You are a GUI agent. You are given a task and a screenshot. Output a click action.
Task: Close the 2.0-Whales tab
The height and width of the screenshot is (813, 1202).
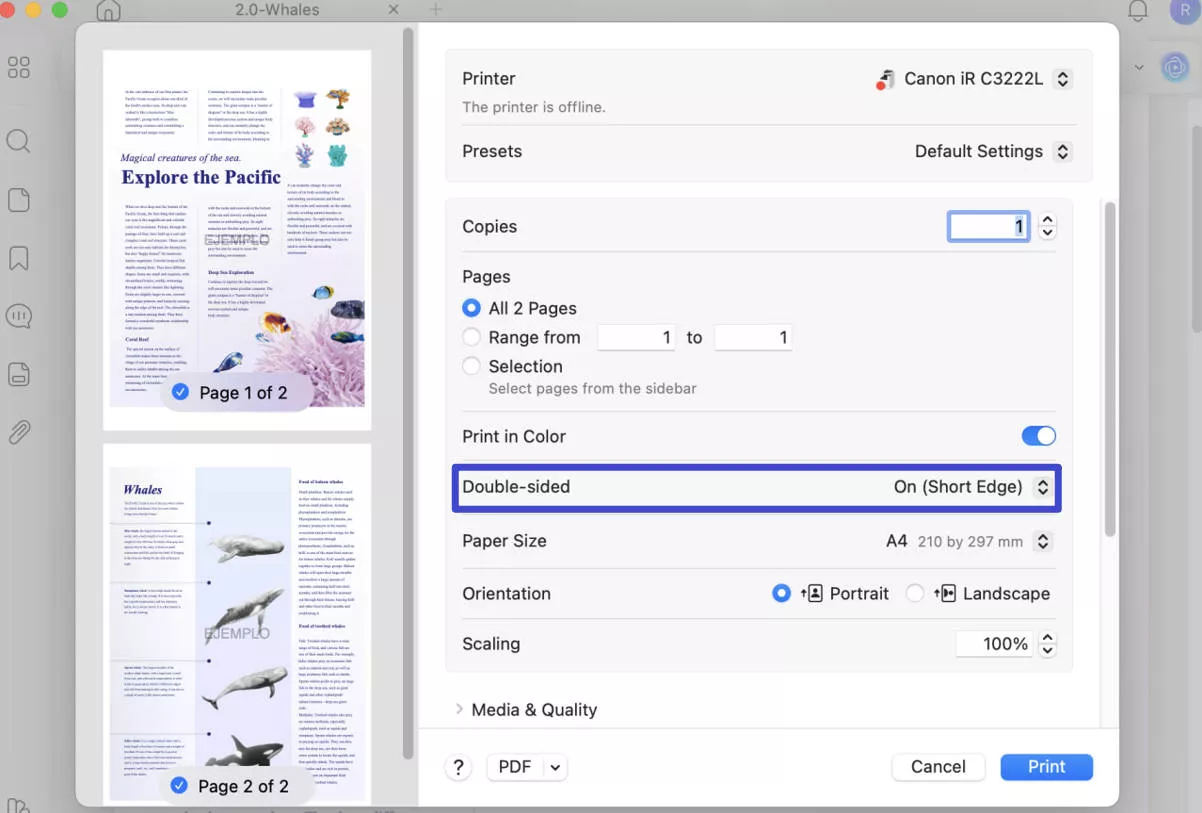point(393,10)
